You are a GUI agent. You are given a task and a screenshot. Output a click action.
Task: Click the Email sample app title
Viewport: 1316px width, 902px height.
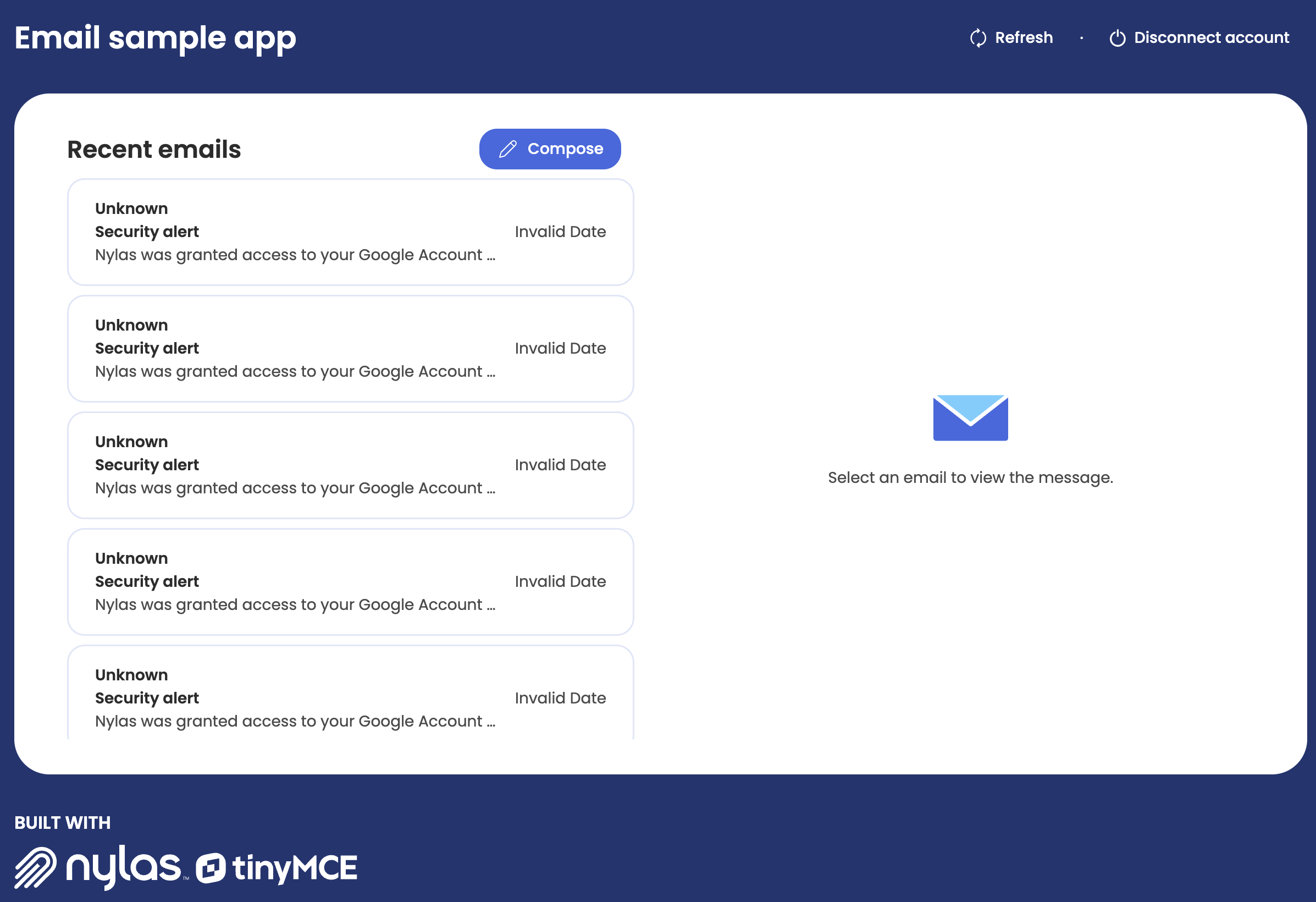click(x=155, y=38)
